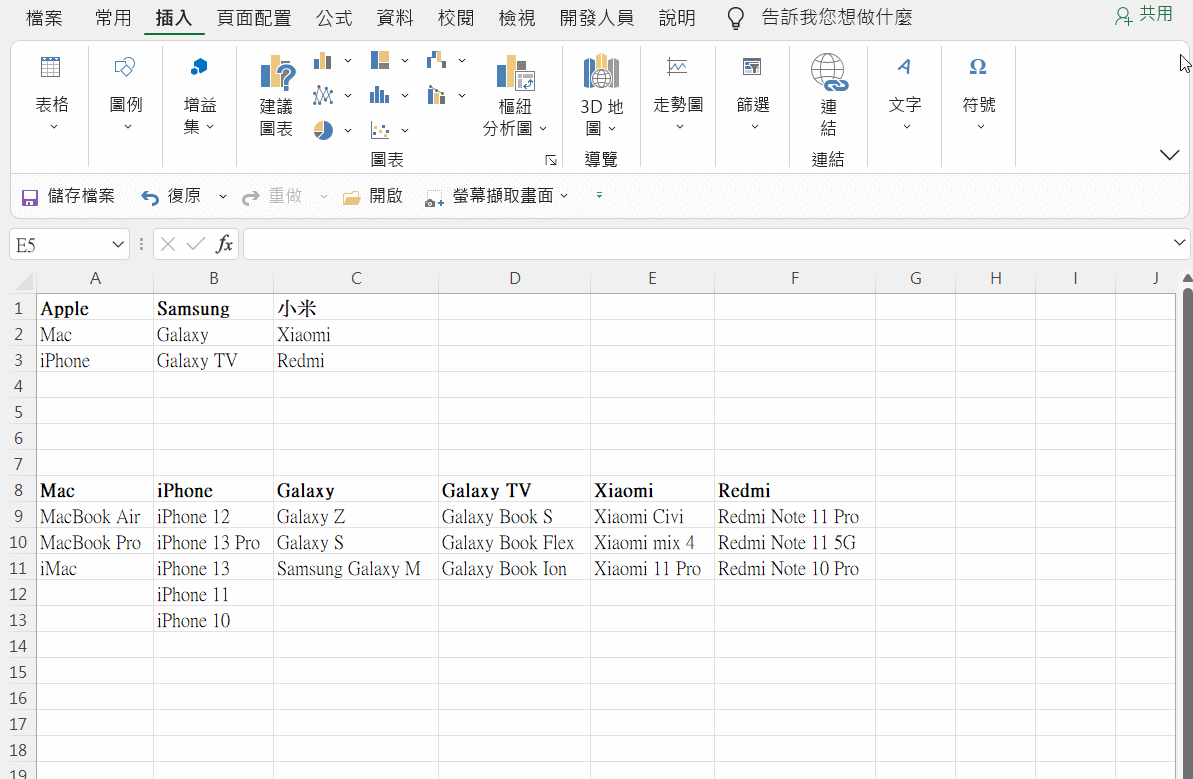Select cell containing Samsung Galaxy M
Image resolution: width=1193 pixels, height=779 pixels.
(x=356, y=568)
